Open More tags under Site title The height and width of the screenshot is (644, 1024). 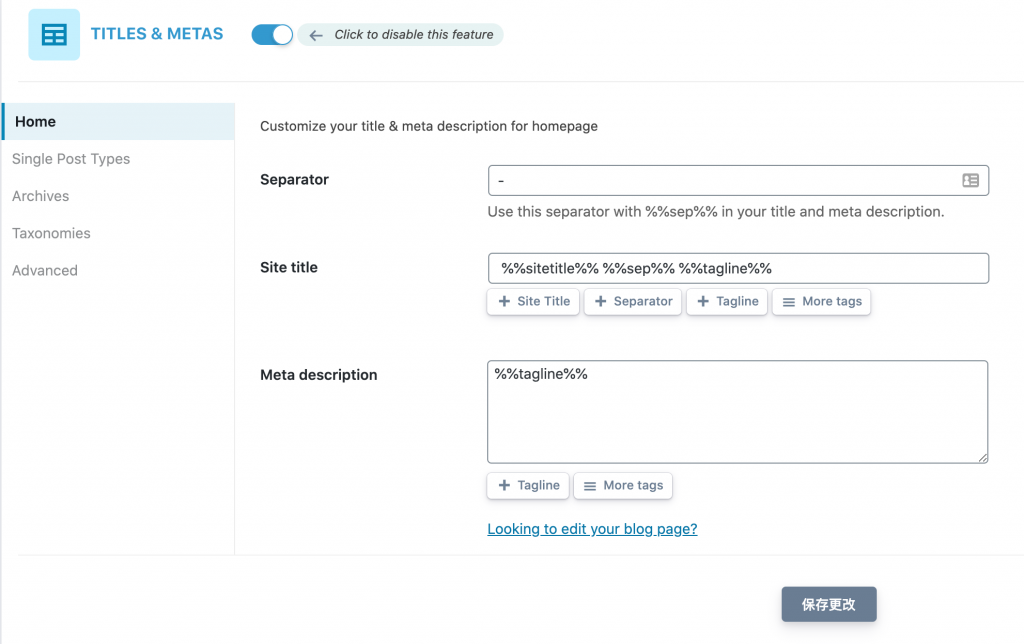821,301
